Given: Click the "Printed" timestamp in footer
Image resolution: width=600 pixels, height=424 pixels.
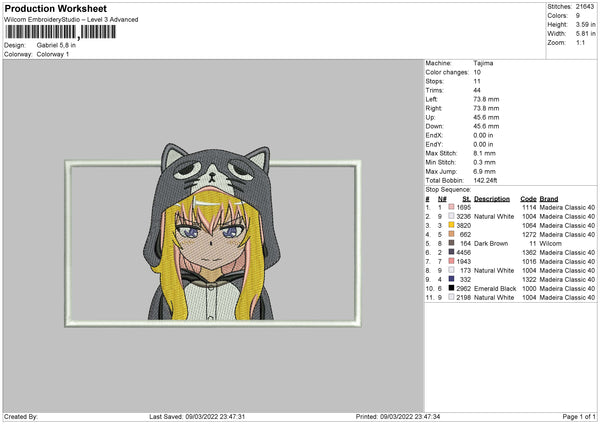Looking at the screenshot, I should coord(398,417).
